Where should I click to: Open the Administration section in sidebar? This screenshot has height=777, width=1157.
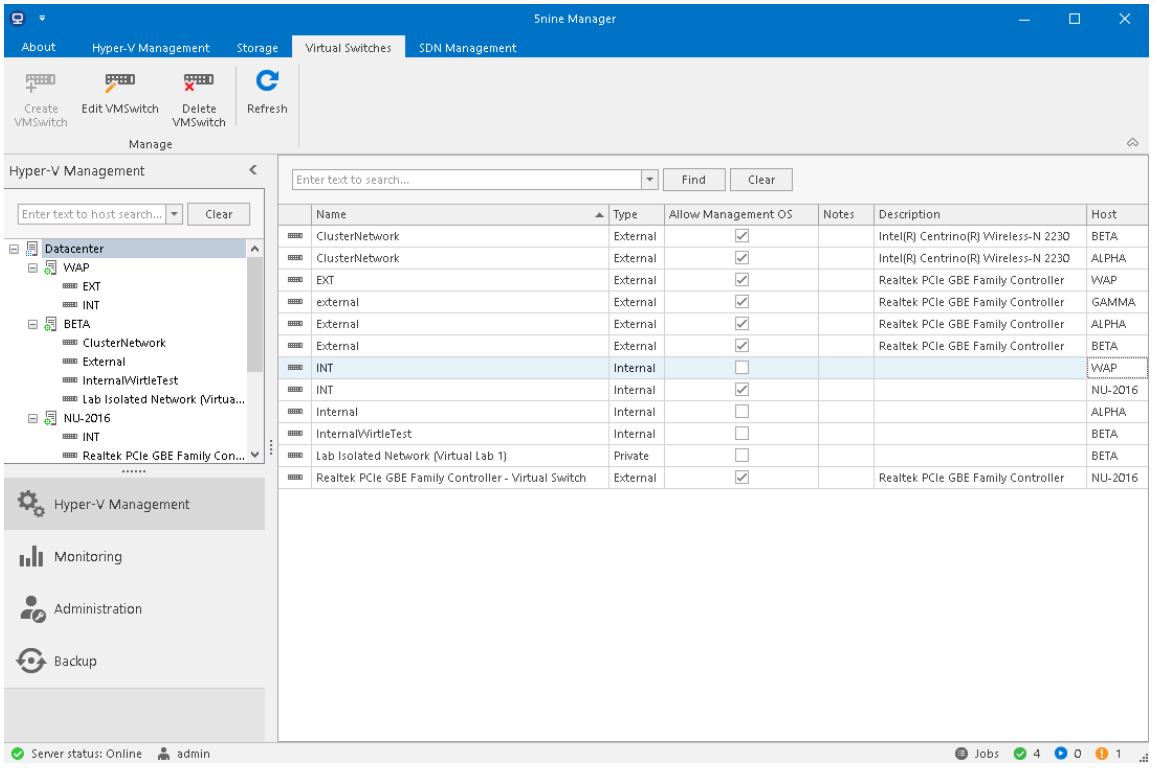[97, 609]
